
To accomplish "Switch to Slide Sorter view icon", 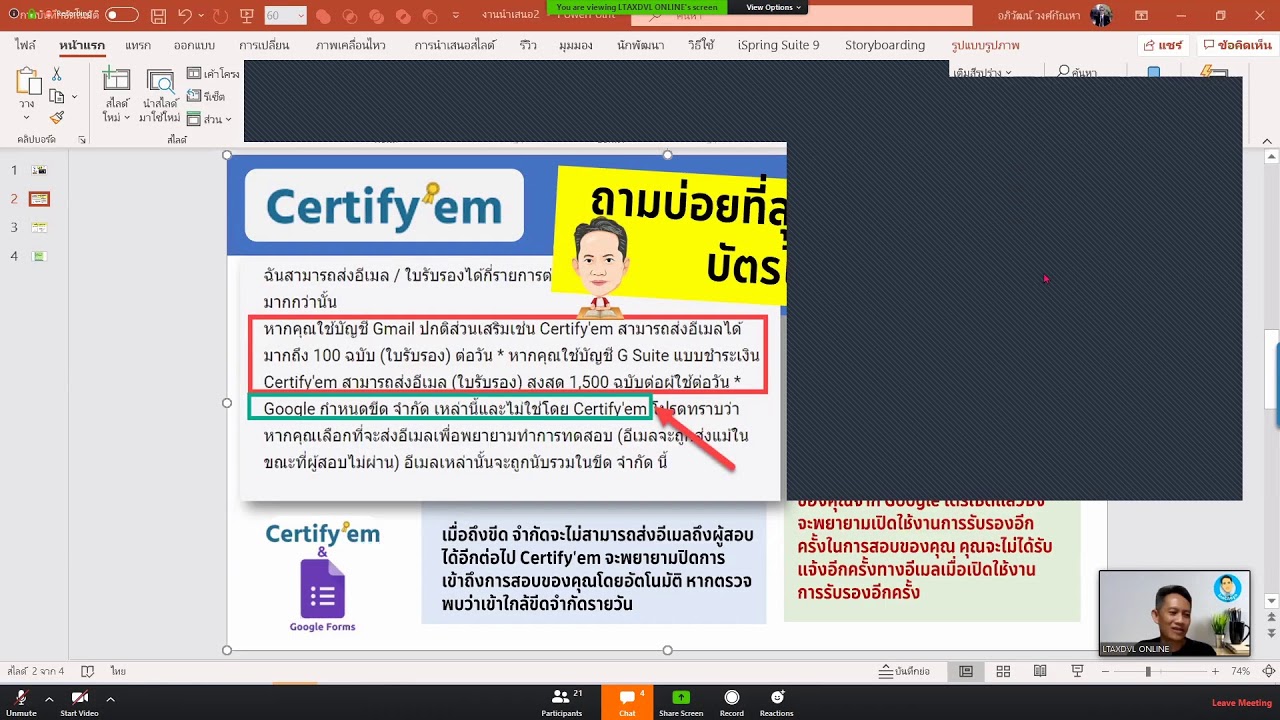I will 1003,671.
